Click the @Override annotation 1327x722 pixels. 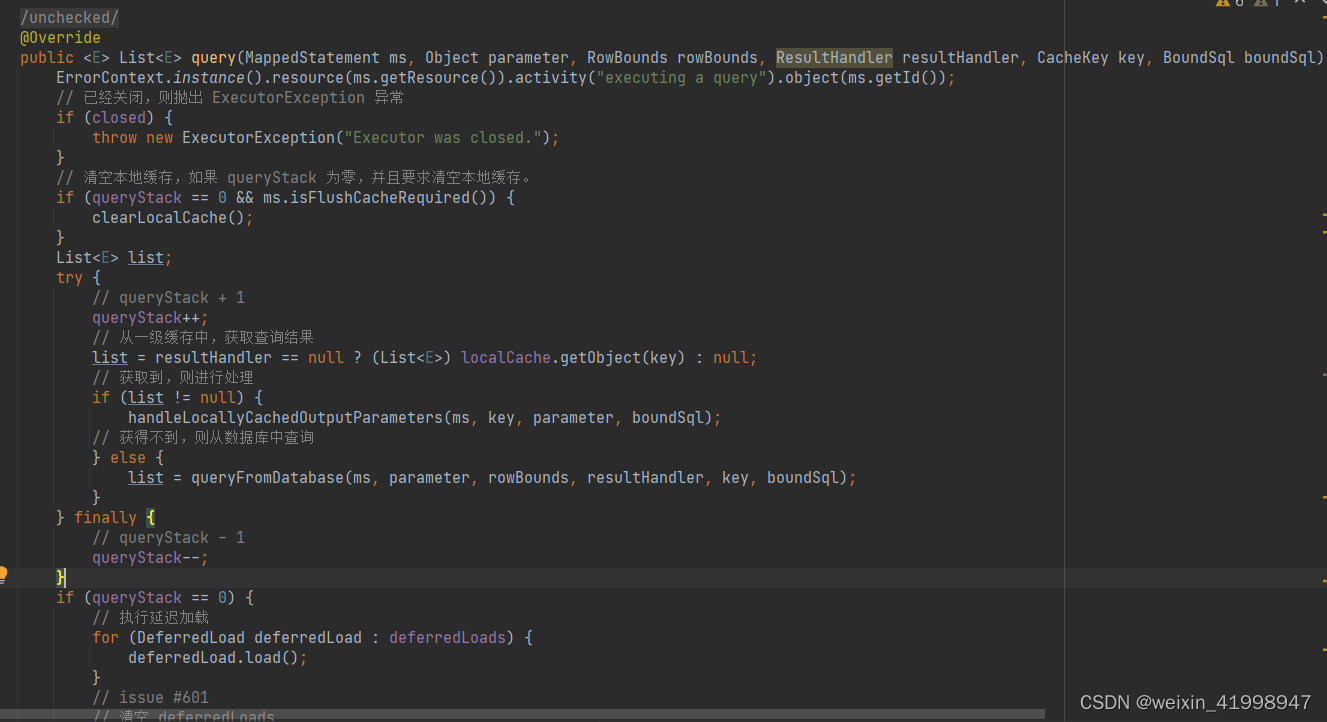point(60,38)
